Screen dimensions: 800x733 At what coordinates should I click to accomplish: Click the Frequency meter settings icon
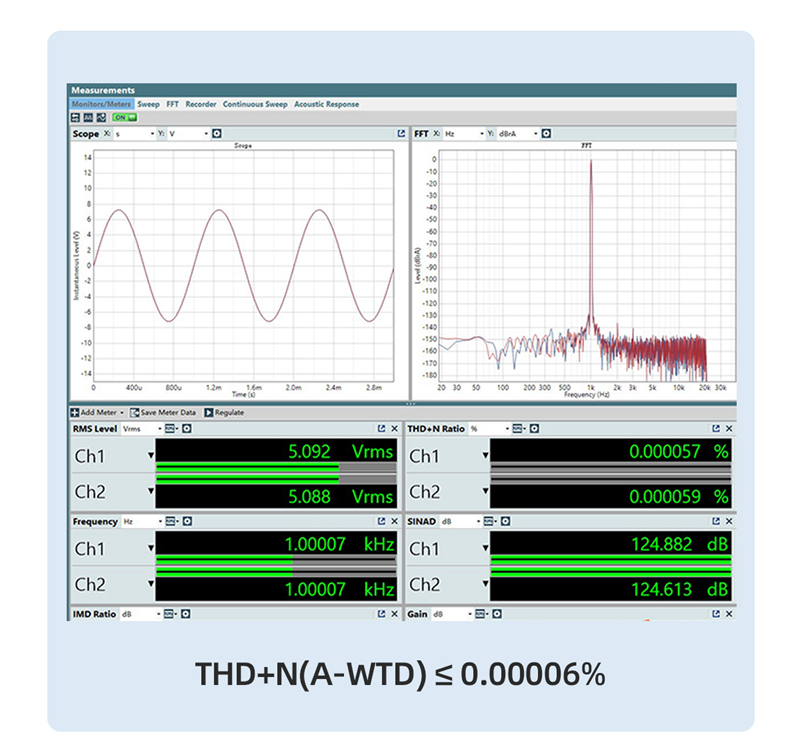pos(186,521)
